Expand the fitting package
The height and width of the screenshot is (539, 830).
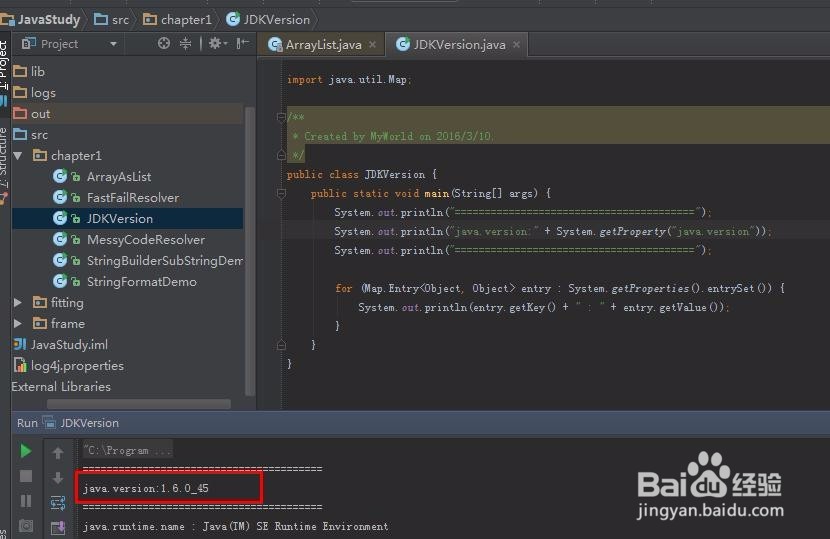[x=18, y=302]
